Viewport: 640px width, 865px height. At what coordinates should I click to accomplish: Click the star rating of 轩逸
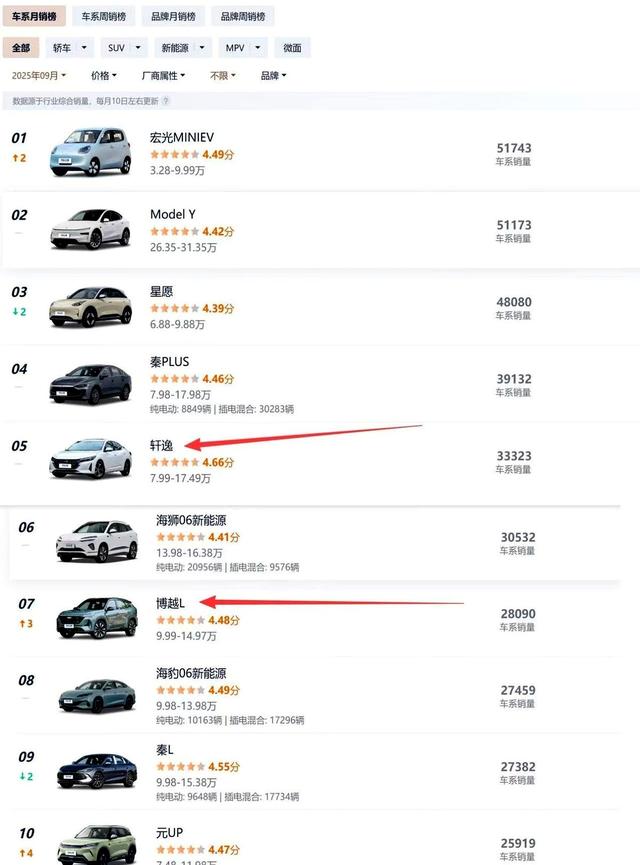click(x=175, y=463)
